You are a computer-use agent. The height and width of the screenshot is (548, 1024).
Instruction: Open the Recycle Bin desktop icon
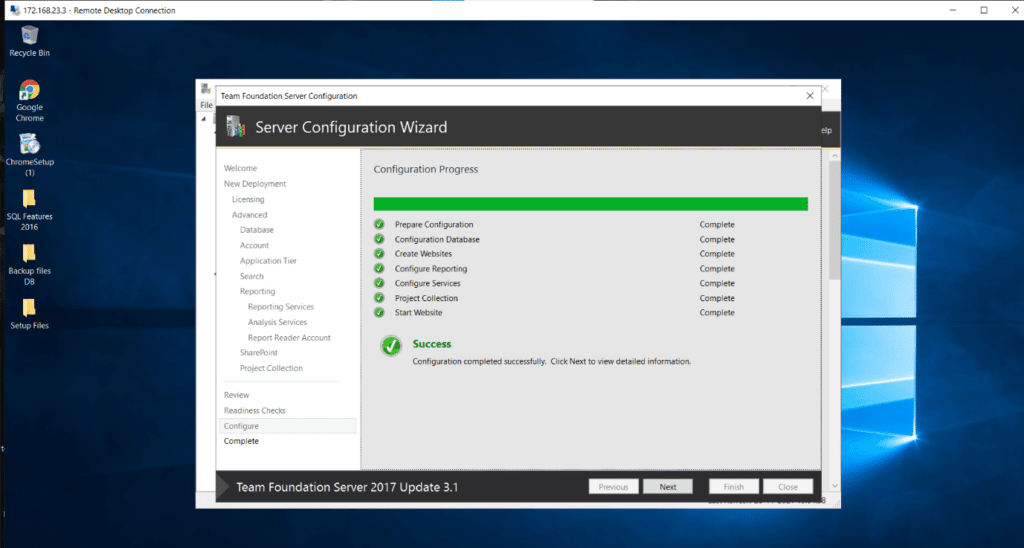coord(29,40)
